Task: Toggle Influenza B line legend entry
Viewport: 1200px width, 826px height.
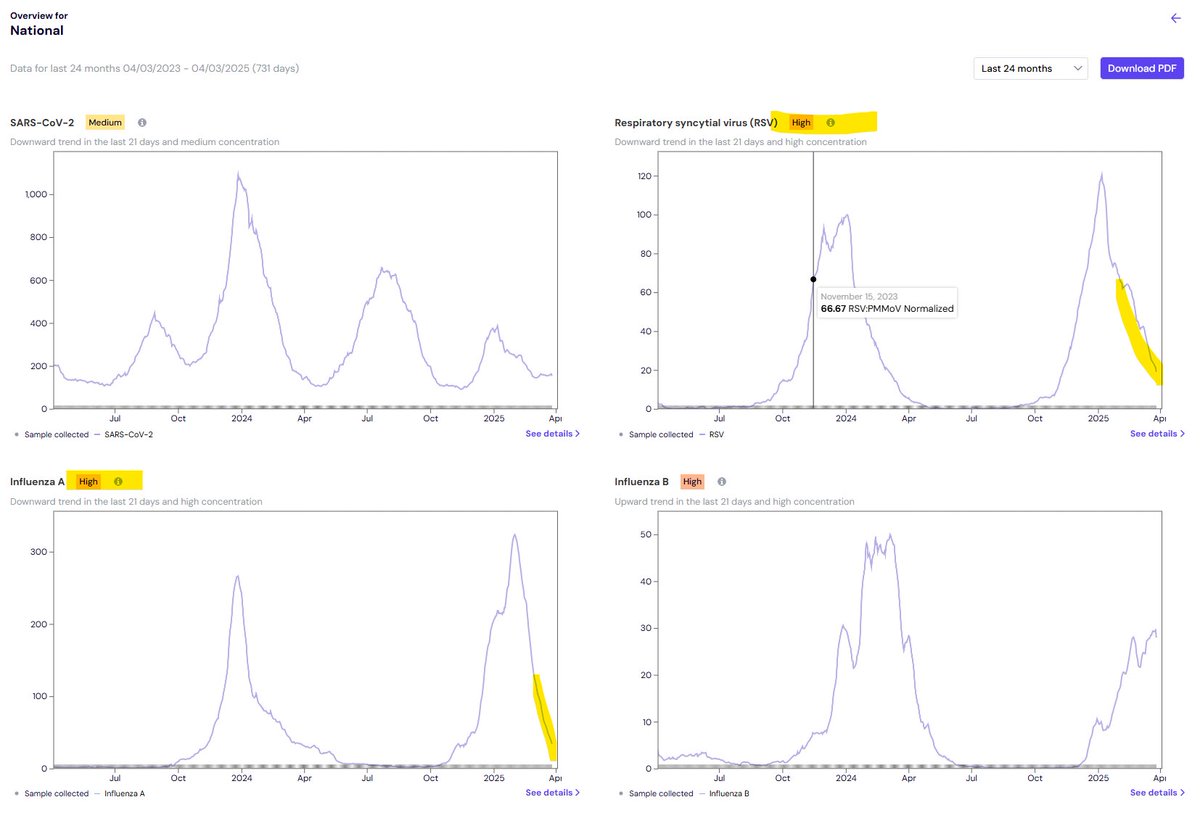Action: [x=724, y=793]
